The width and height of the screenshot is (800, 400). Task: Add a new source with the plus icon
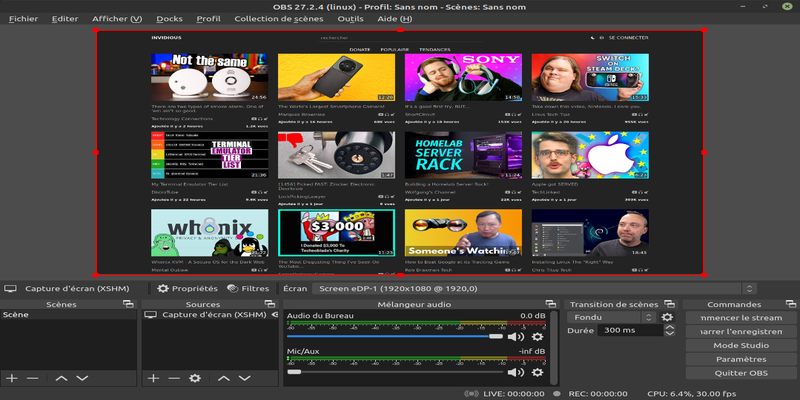(153, 378)
